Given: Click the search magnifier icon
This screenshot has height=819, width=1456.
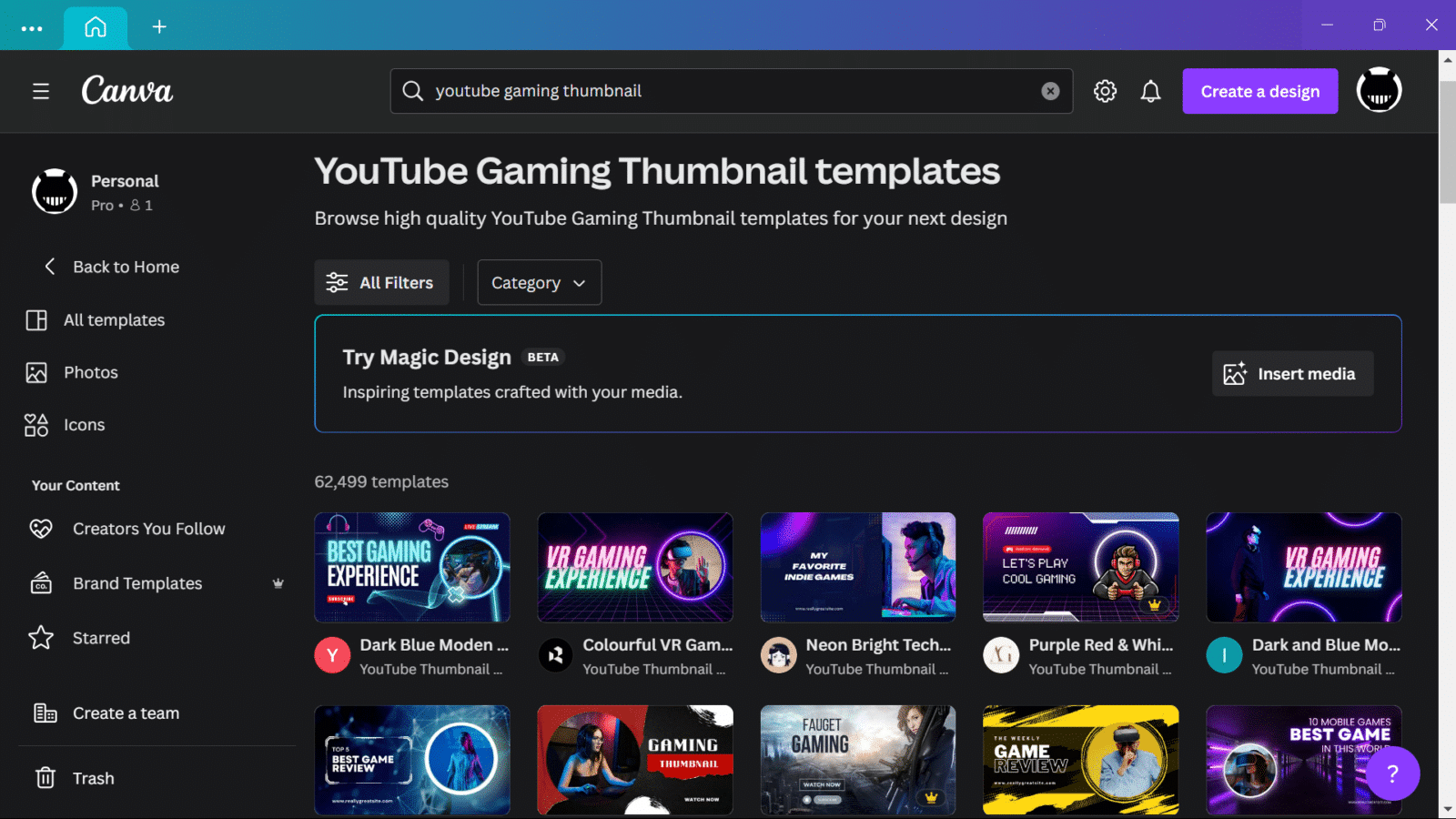Looking at the screenshot, I should [412, 91].
